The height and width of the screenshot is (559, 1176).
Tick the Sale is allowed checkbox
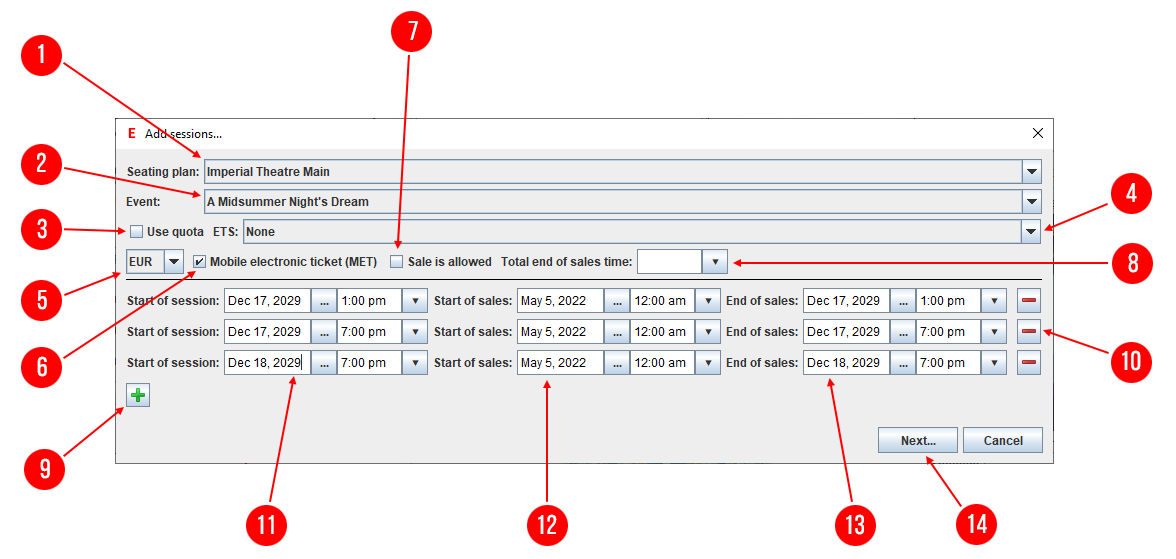(x=397, y=262)
